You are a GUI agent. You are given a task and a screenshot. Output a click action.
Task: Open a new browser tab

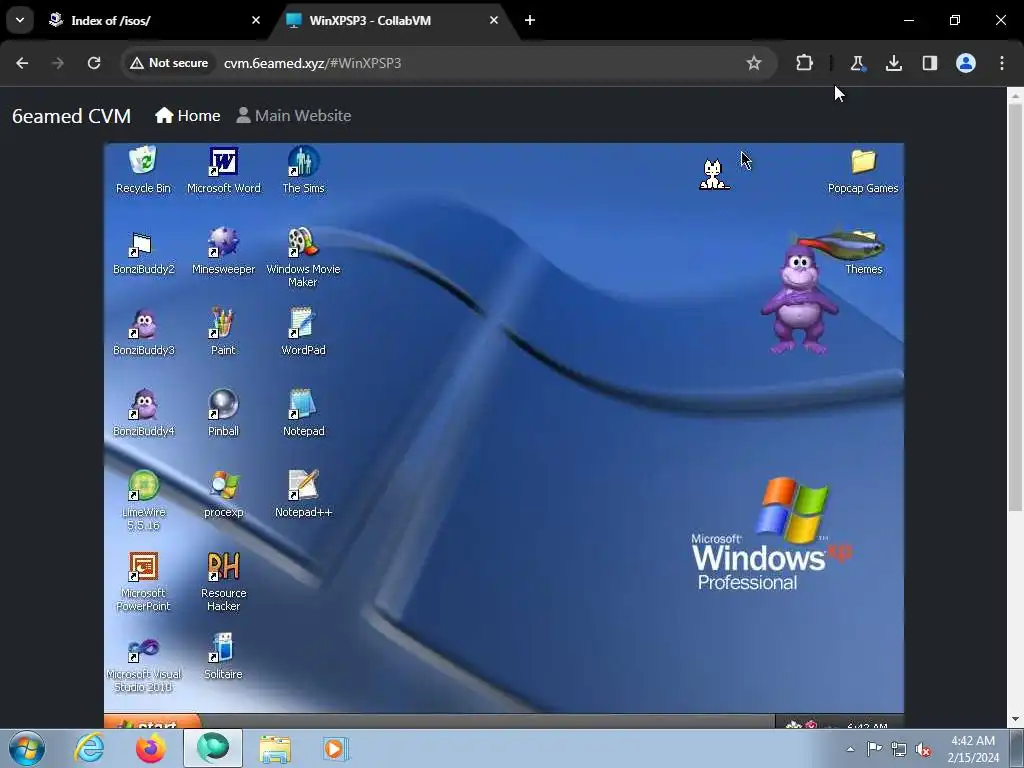(x=530, y=20)
